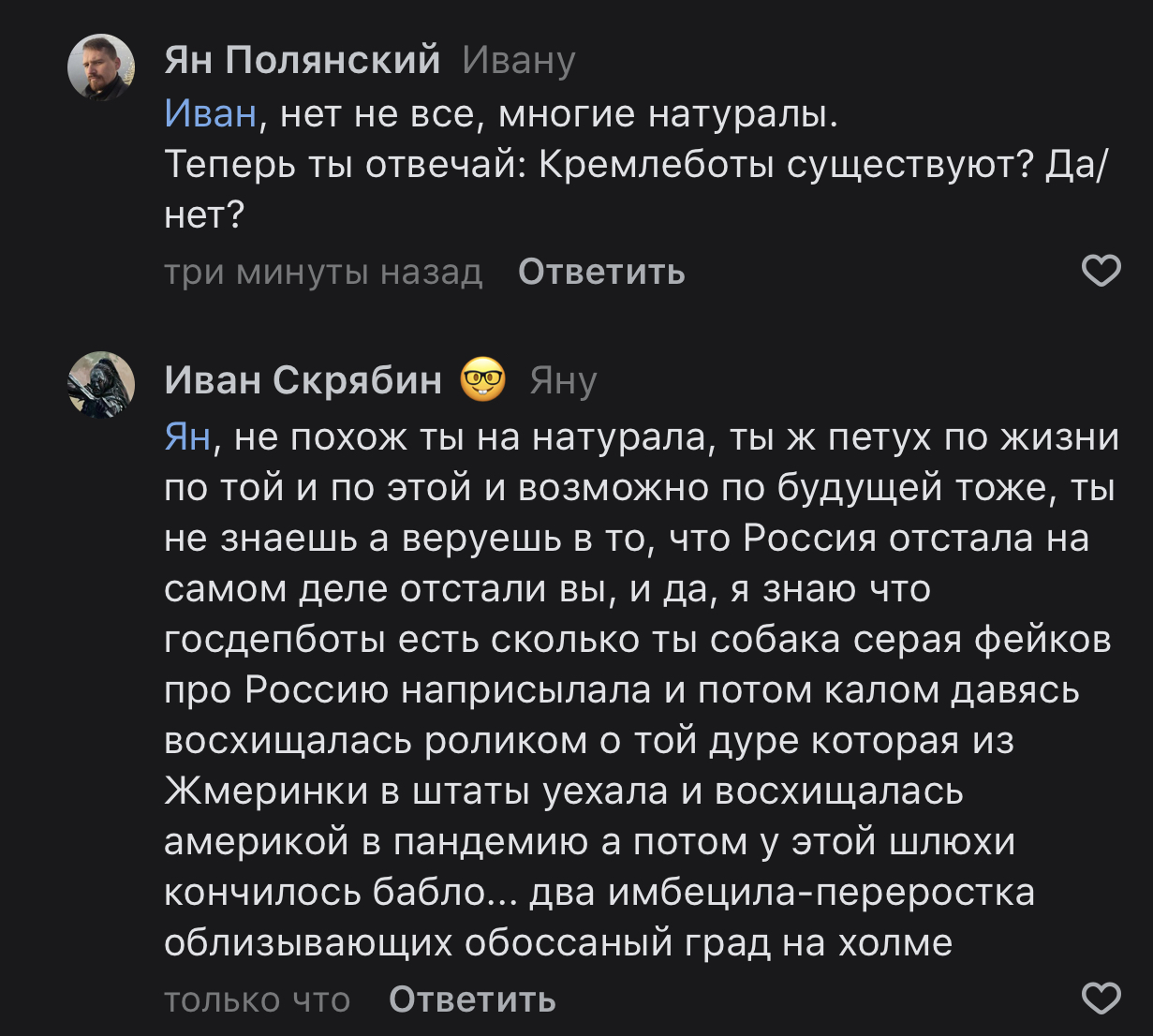Click the "три минуты назад" timestamp

323,273
